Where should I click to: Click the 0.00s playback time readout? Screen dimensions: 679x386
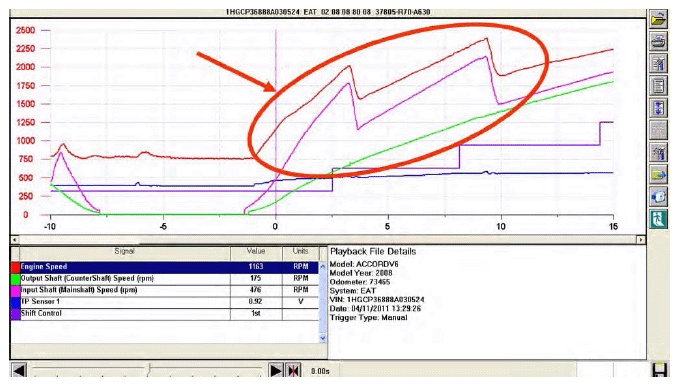320,371
